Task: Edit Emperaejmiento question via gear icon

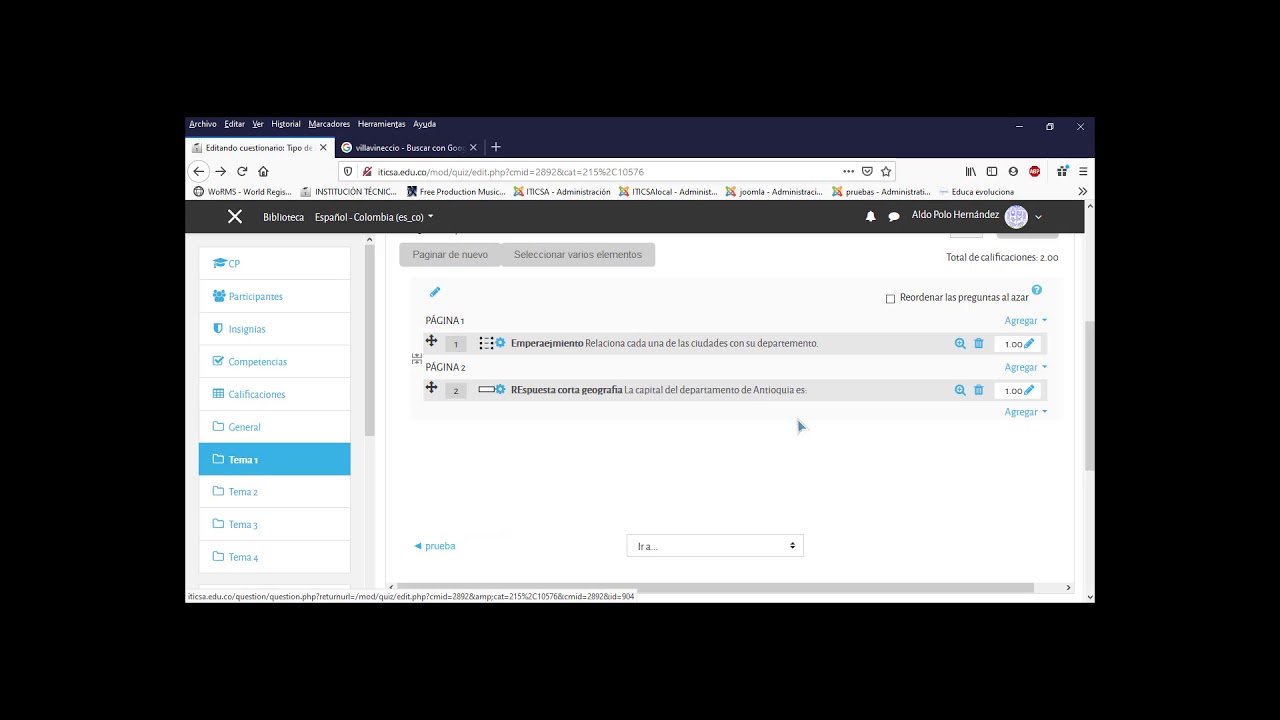Action: (500, 343)
